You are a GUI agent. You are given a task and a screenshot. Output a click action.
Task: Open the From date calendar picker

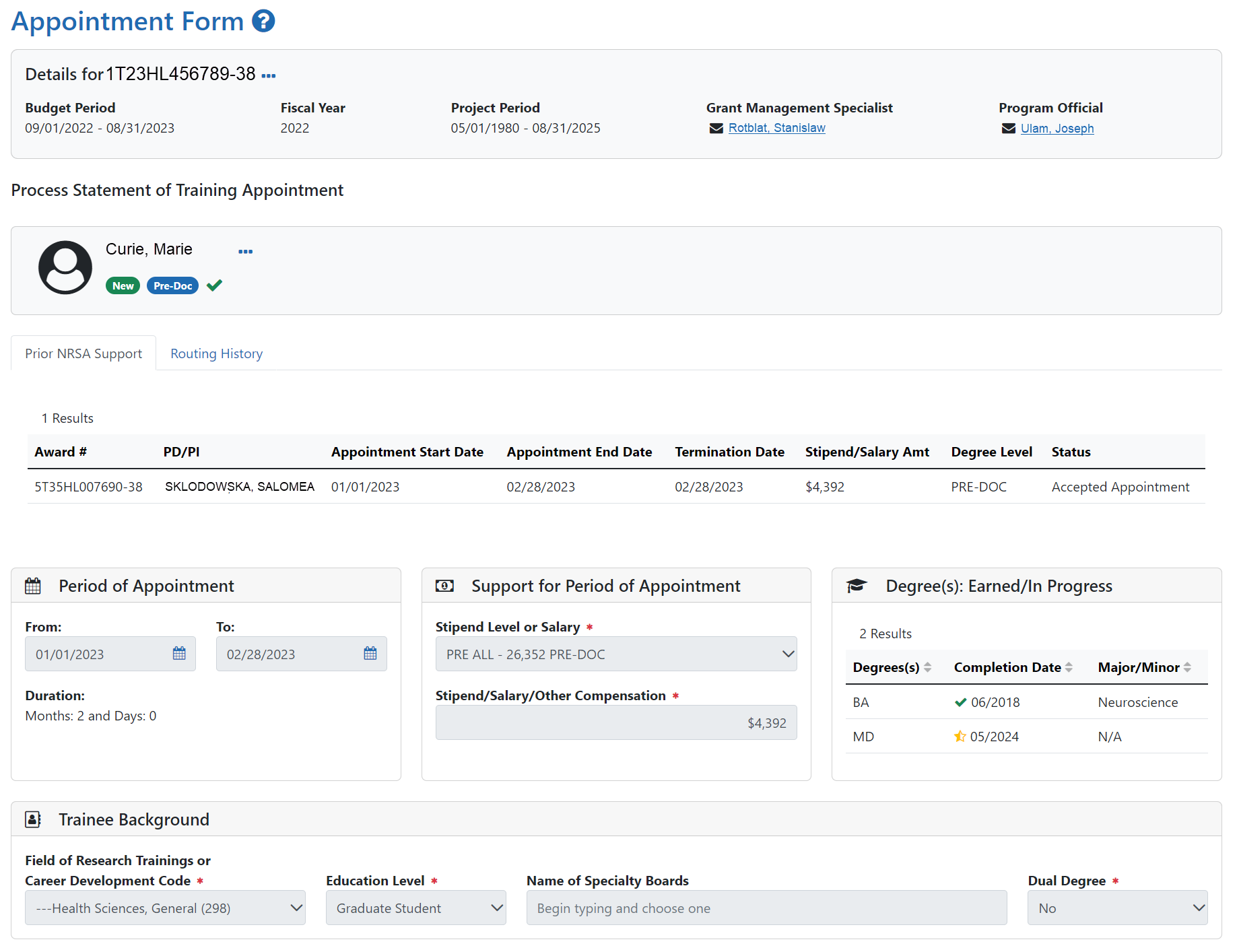click(x=179, y=653)
